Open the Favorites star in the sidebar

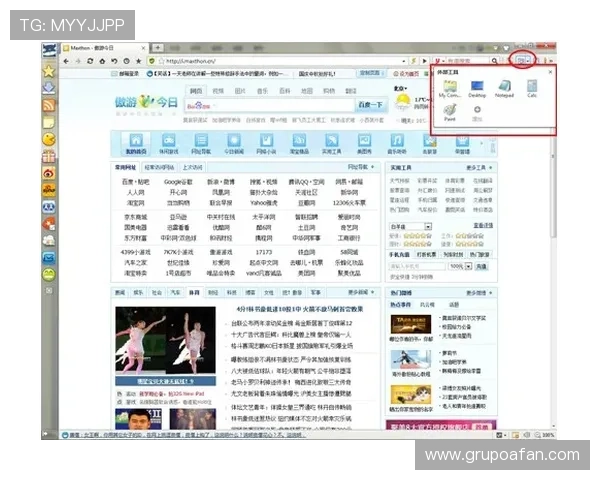[x=49, y=71]
